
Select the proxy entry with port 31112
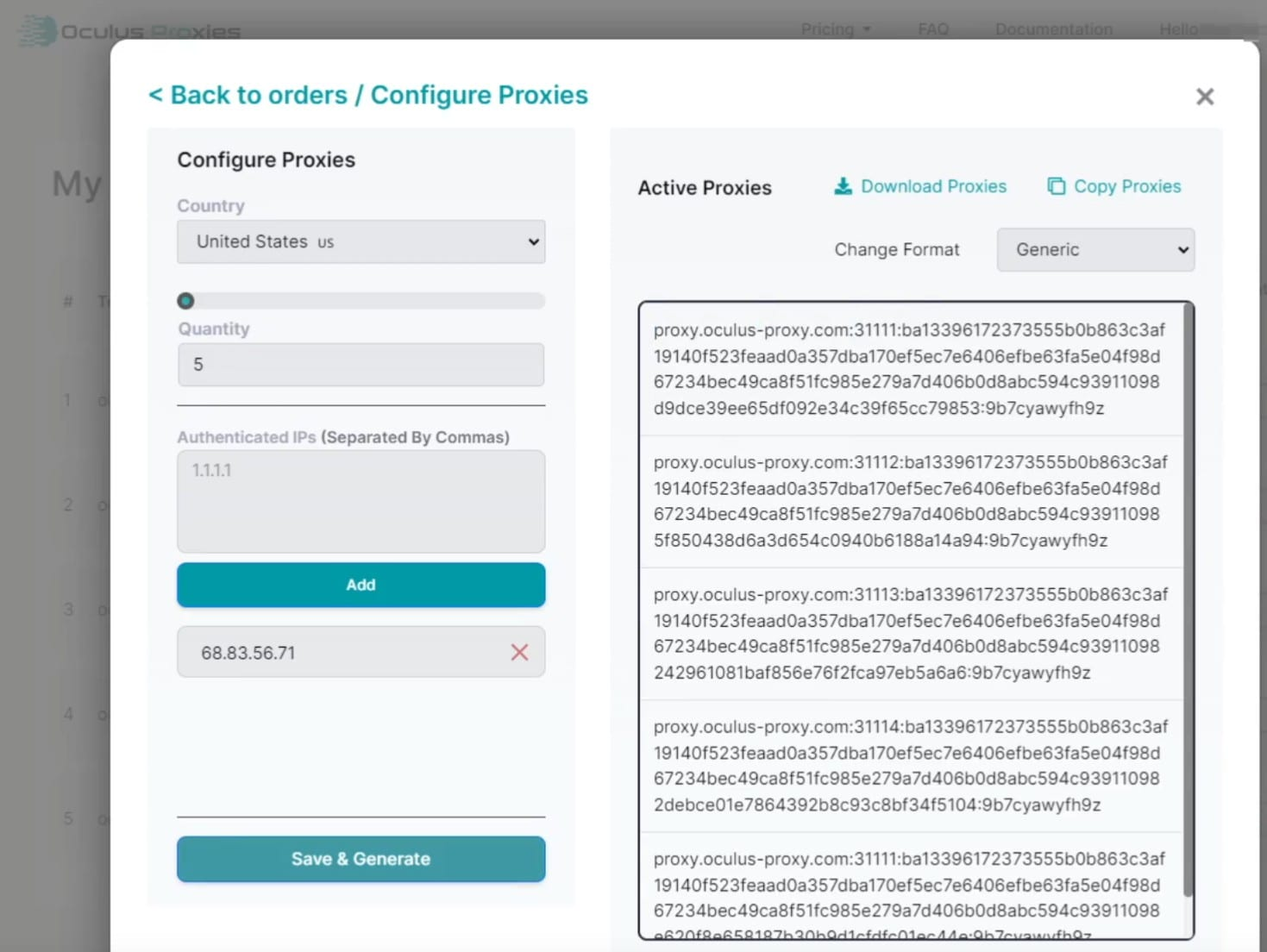[910, 501]
